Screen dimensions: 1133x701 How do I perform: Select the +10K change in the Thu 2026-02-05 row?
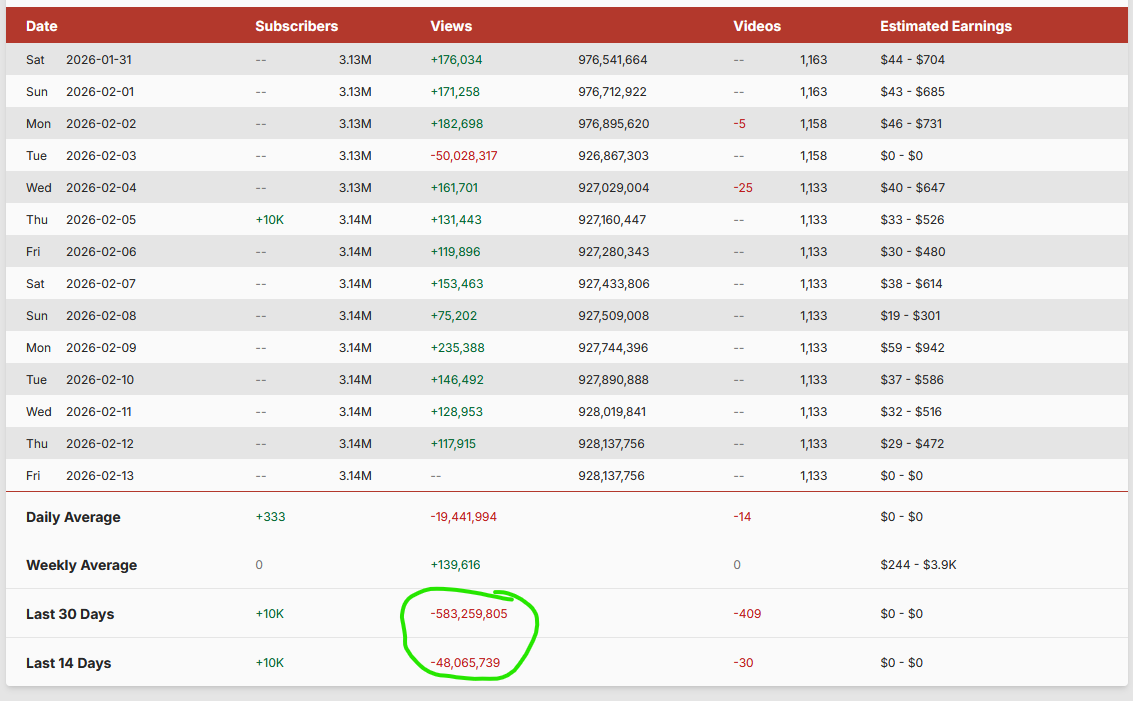(270, 220)
